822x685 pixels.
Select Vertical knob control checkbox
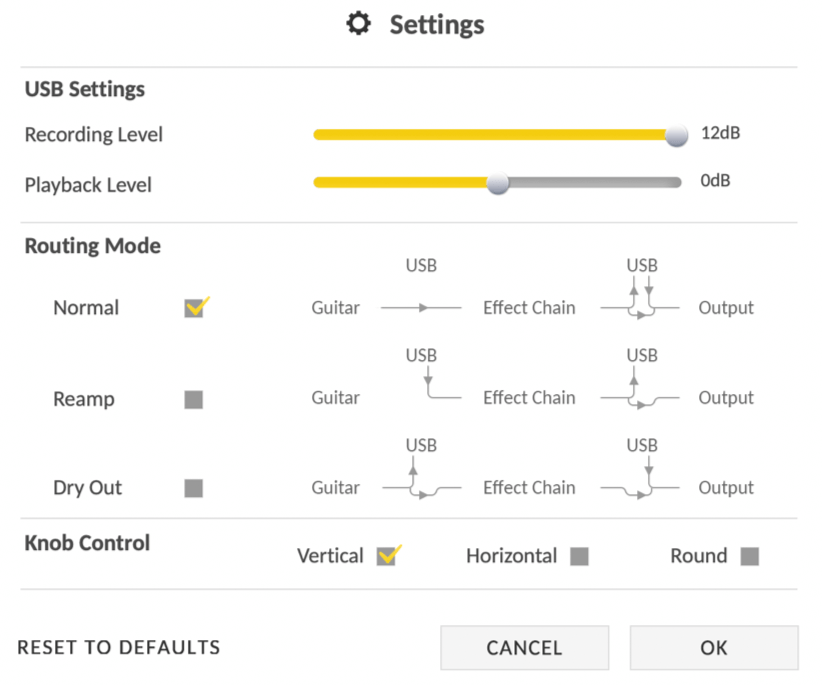(387, 556)
